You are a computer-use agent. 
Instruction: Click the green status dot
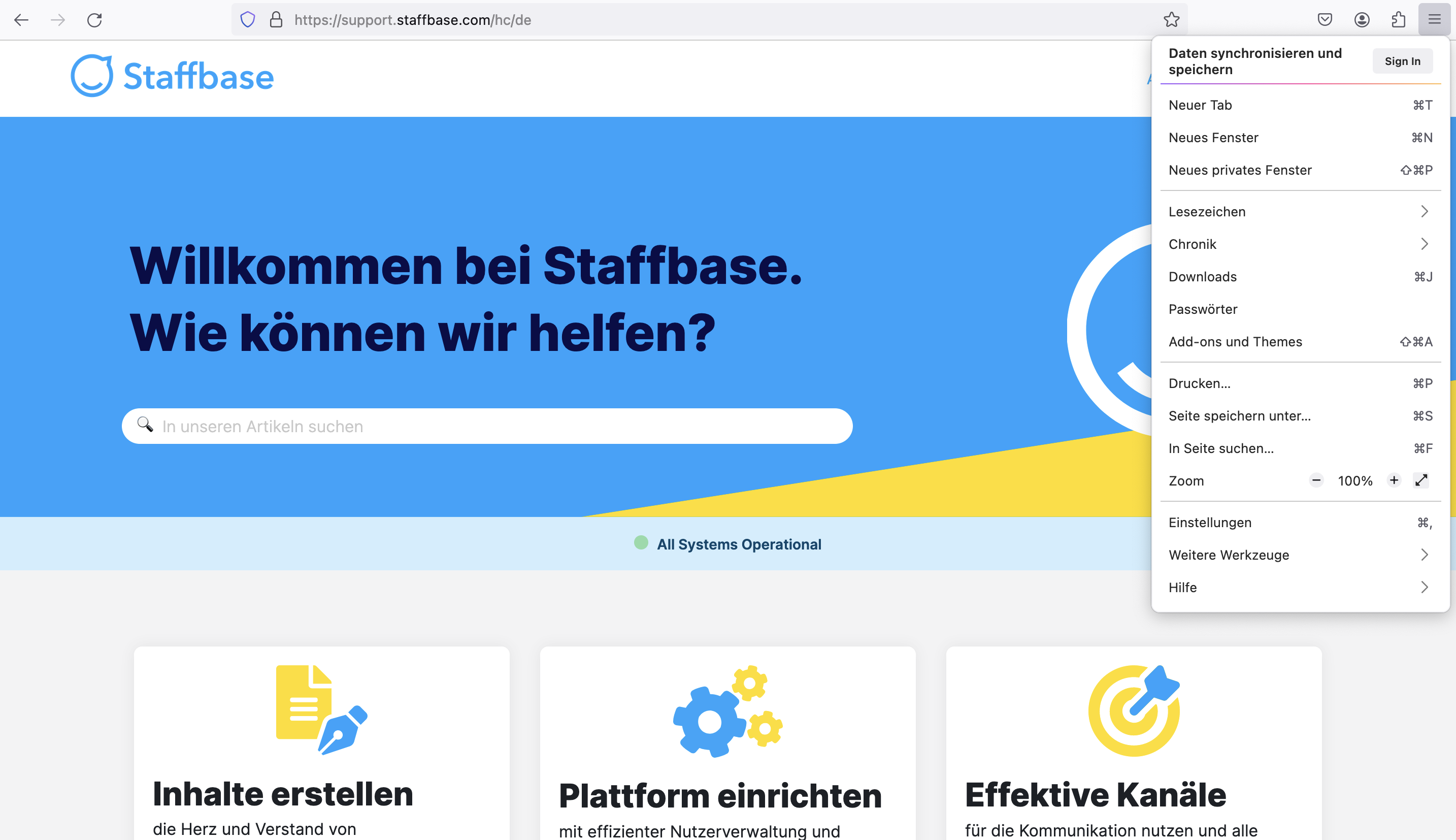pyautogui.click(x=641, y=542)
